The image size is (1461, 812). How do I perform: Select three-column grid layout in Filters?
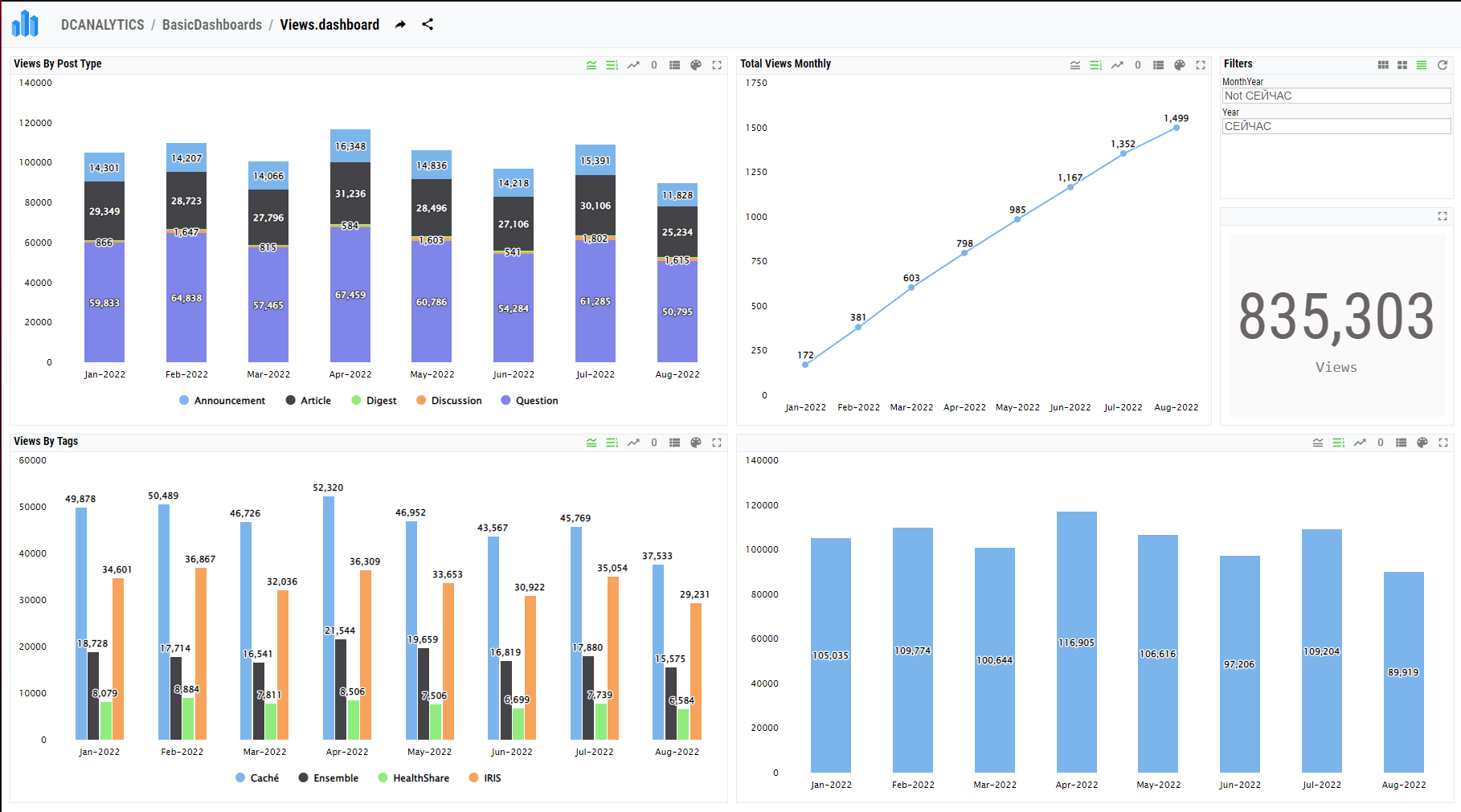coord(1383,65)
